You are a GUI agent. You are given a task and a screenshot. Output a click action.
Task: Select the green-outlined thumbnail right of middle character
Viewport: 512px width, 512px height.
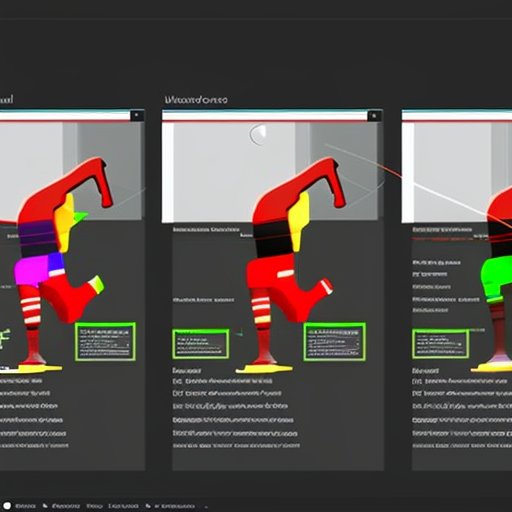[x=334, y=342]
